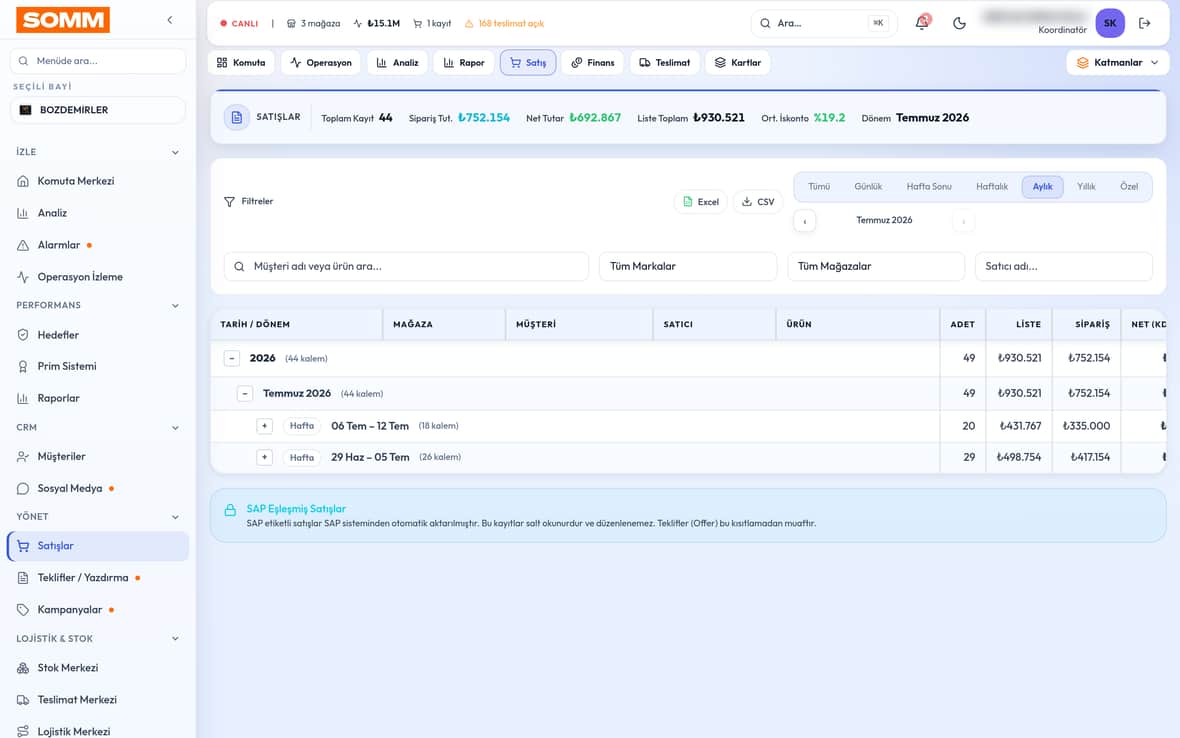The height and width of the screenshot is (738, 1180).
Task: Open the SK user avatar
Action: point(1110,23)
